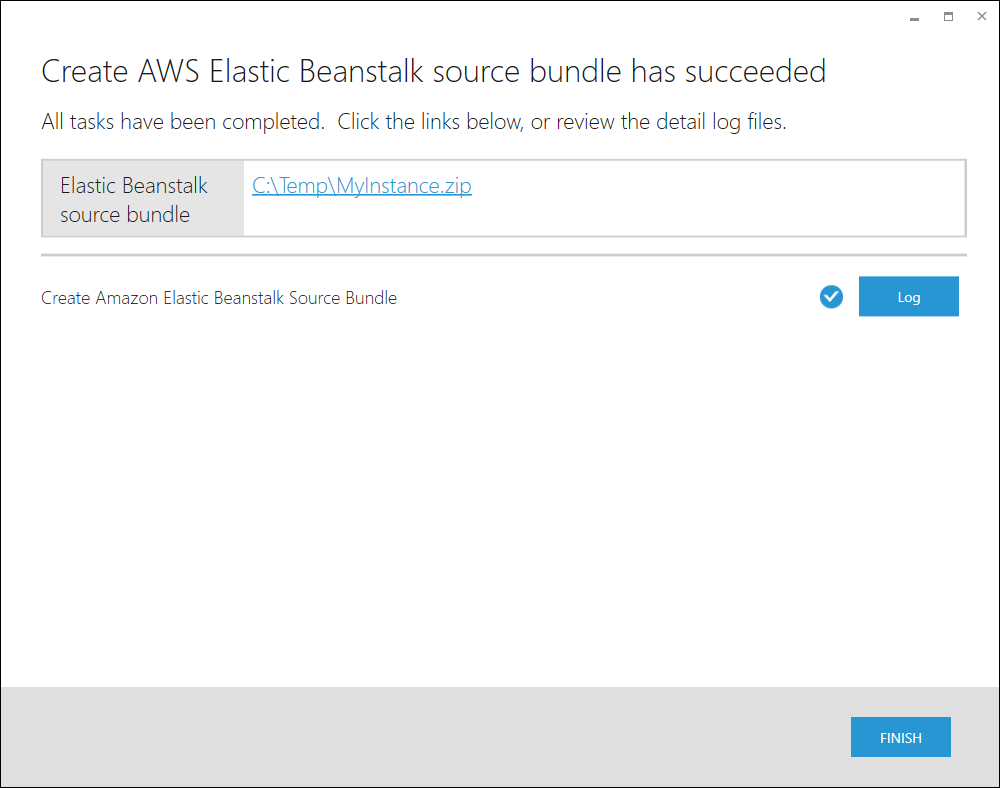Click the Create Amazon Elastic Beanstalk task entry
Image resolution: width=1000 pixels, height=788 pixels.
click(x=218, y=297)
